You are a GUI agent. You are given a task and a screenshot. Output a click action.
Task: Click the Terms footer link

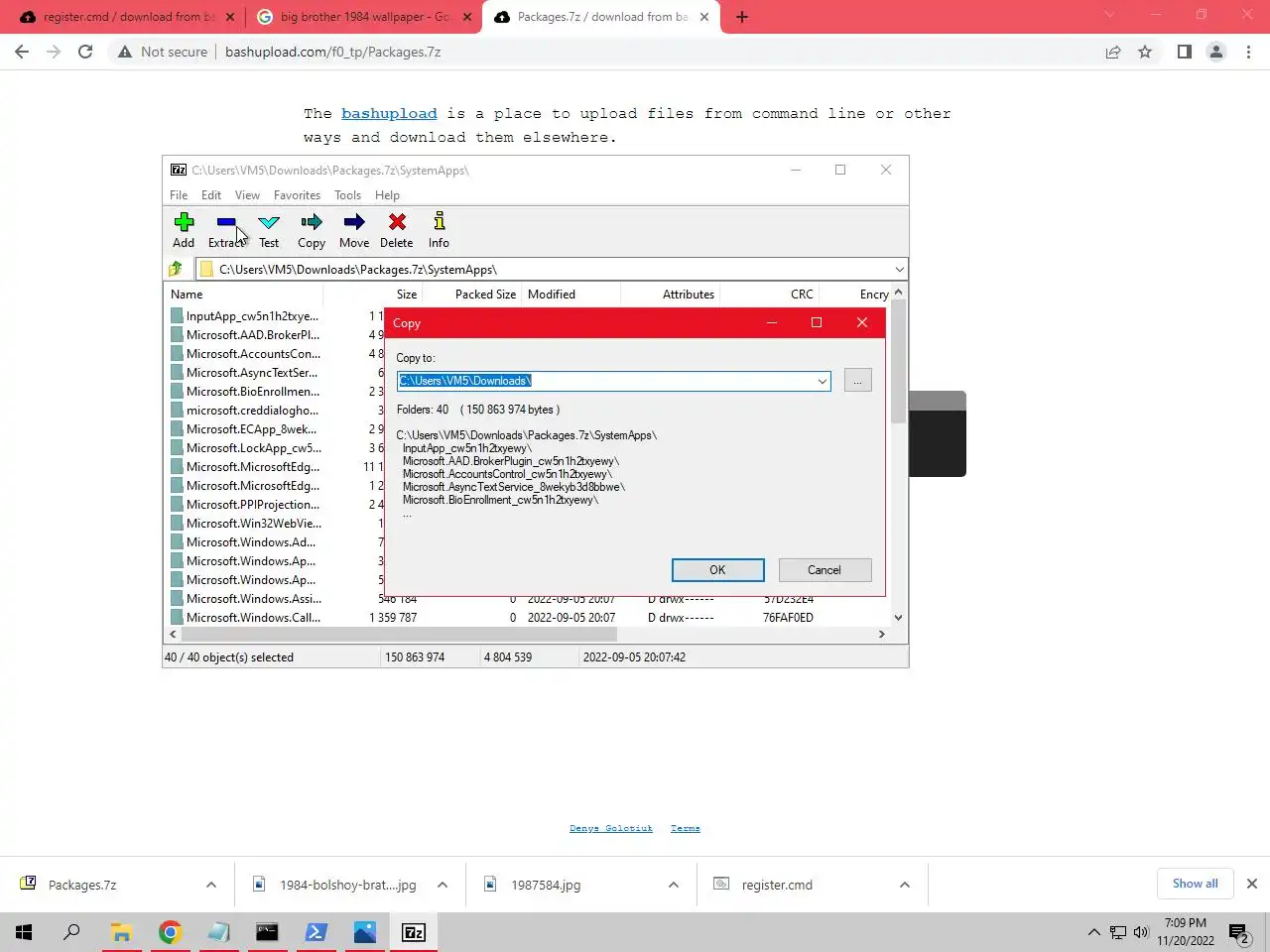pyautogui.click(x=685, y=828)
